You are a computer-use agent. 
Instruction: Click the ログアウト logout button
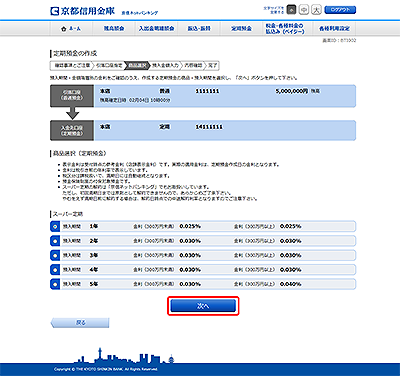click(340, 10)
